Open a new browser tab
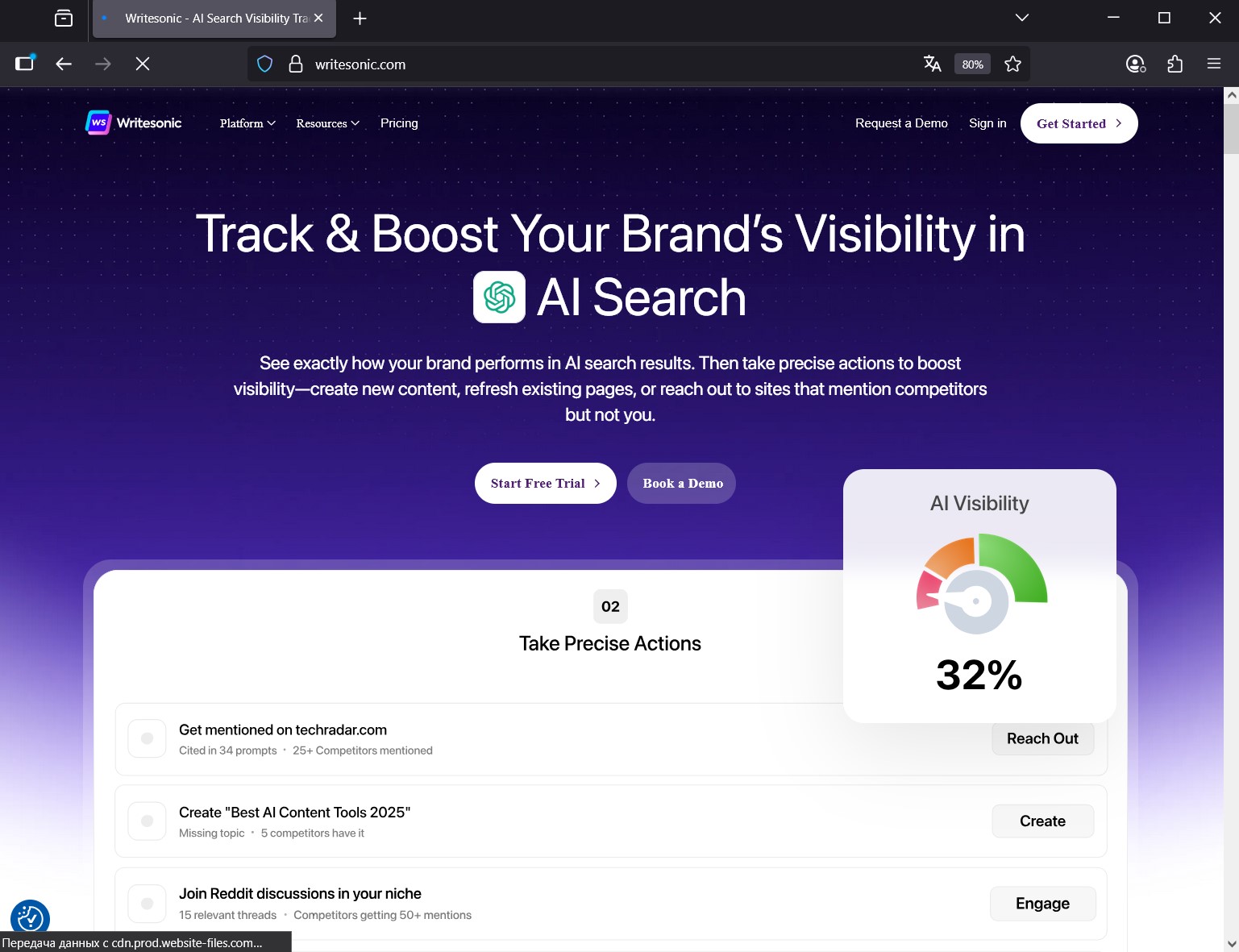Screen dimensions: 1239x952 [360, 18]
